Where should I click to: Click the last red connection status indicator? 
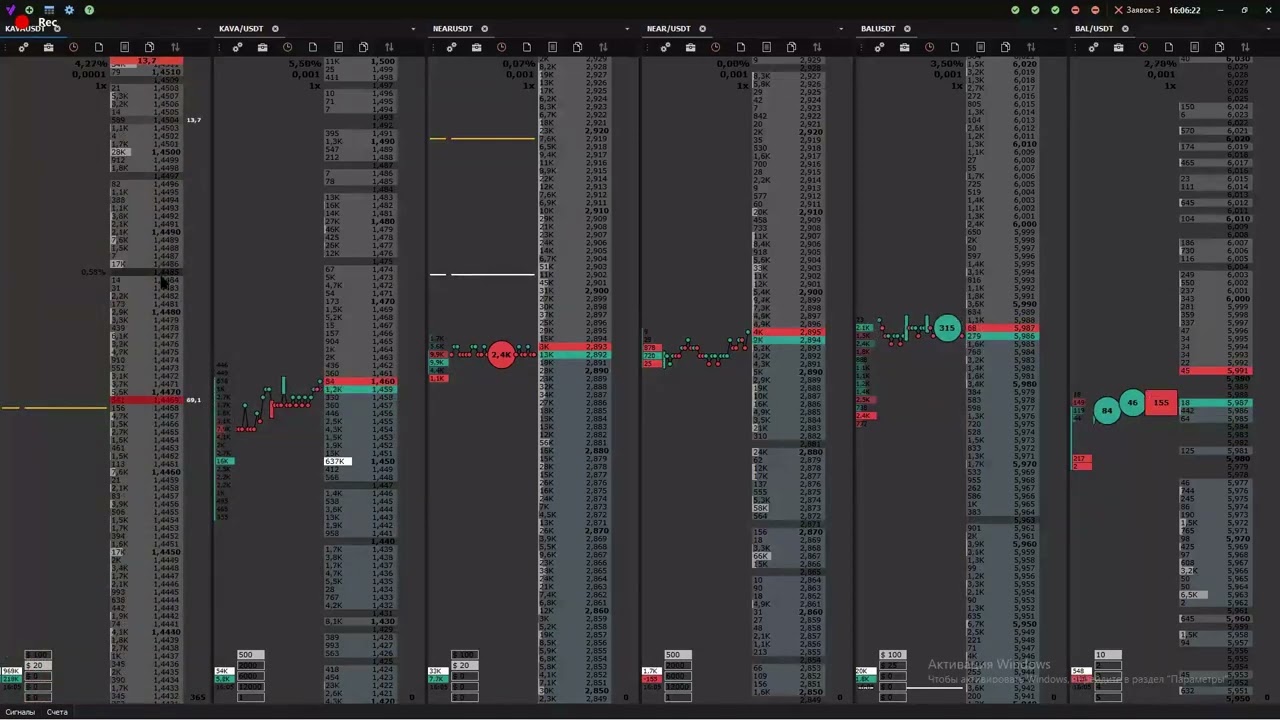click(1095, 10)
